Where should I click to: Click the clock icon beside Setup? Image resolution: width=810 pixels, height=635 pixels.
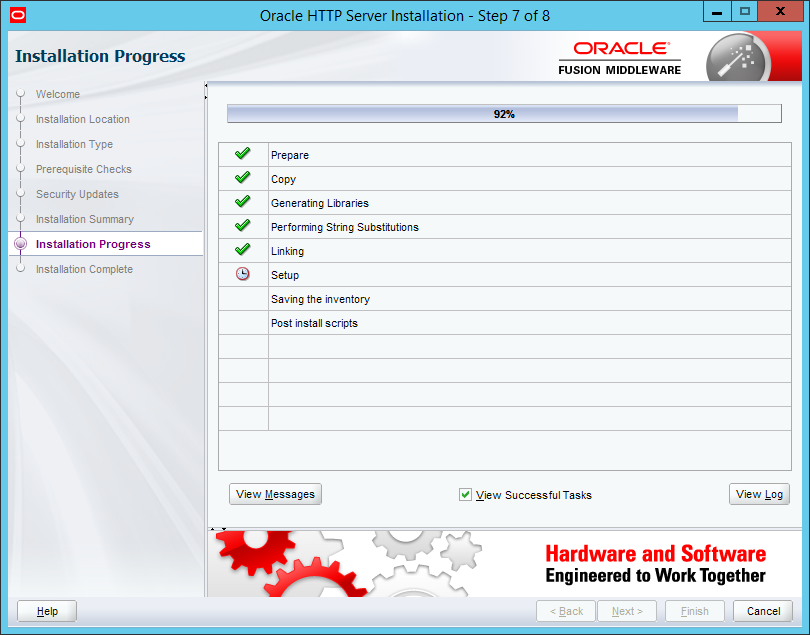pos(242,275)
